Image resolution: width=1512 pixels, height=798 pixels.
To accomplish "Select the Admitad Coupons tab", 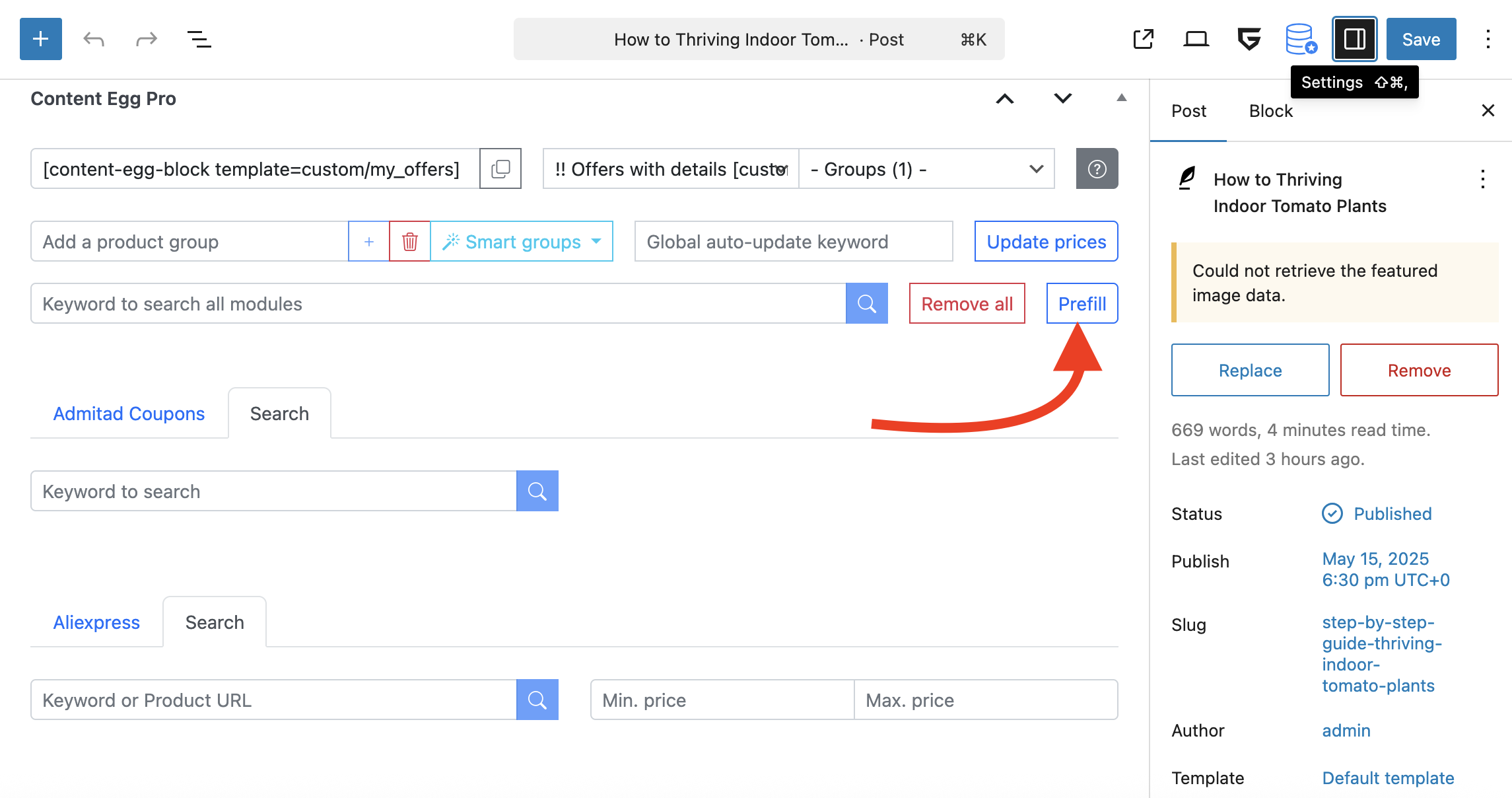I will (x=129, y=414).
